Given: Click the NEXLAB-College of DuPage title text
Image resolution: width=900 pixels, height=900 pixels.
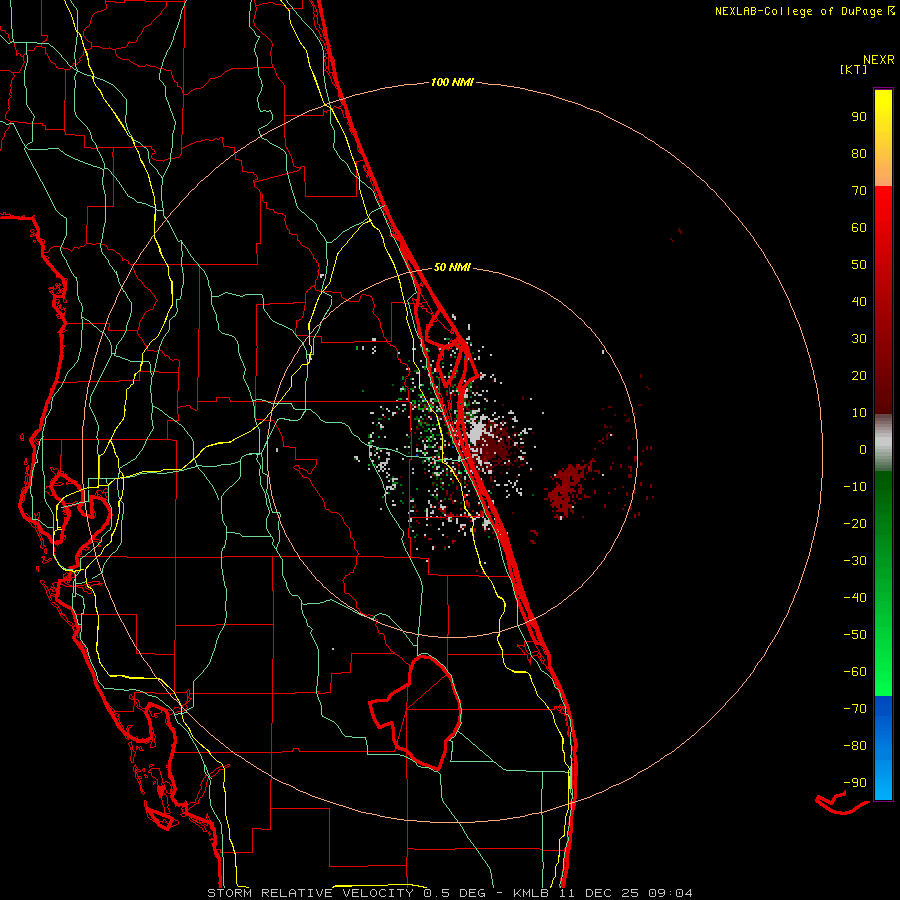Looking at the screenshot, I should (805, 11).
